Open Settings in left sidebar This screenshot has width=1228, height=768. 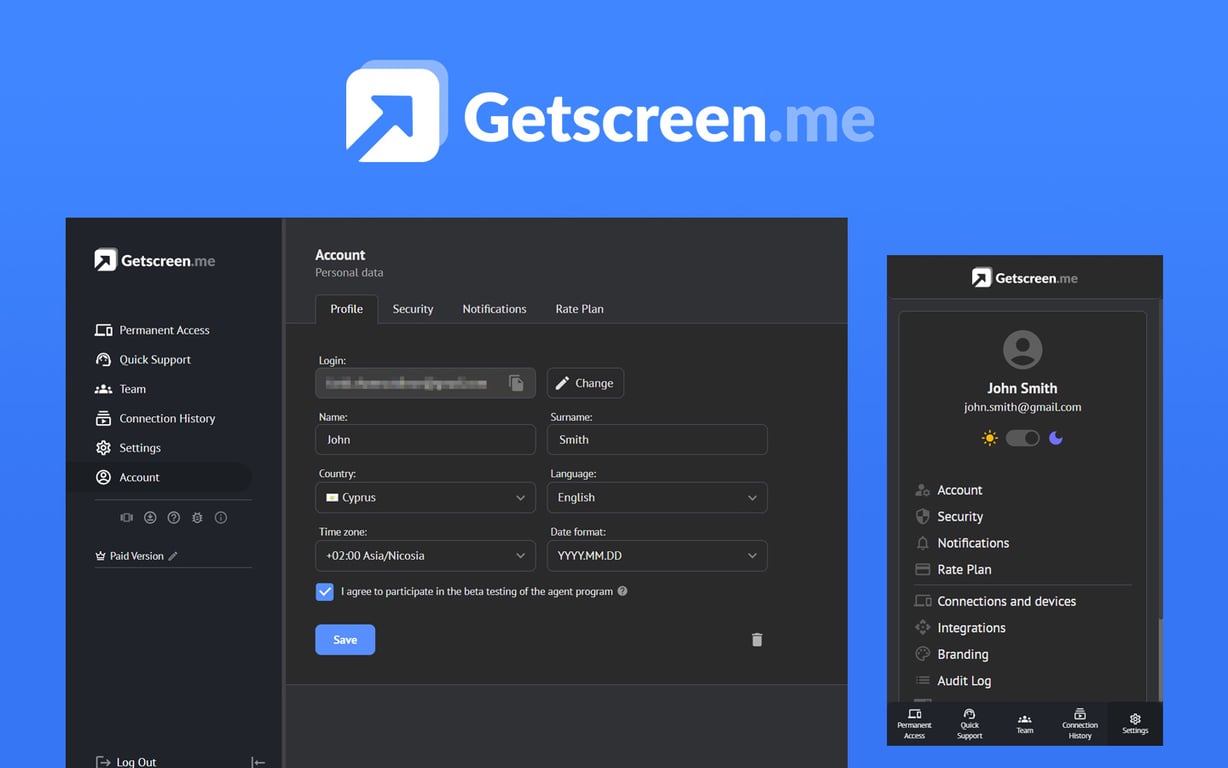[x=128, y=448]
